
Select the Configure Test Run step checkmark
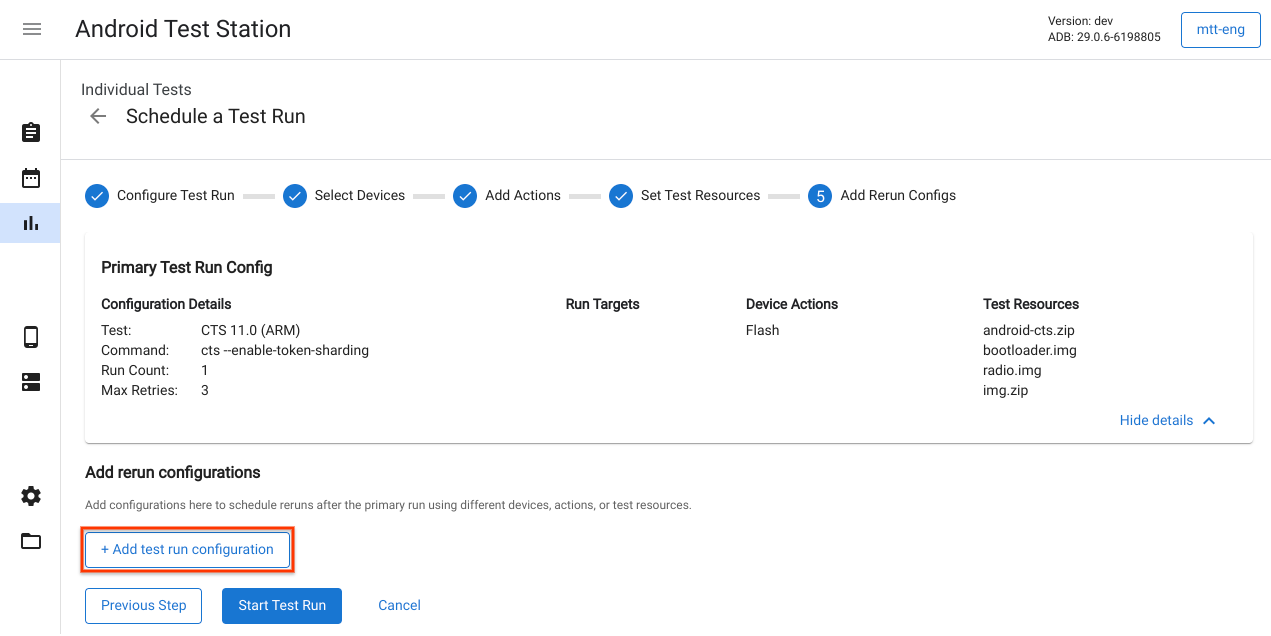(x=97, y=196)
